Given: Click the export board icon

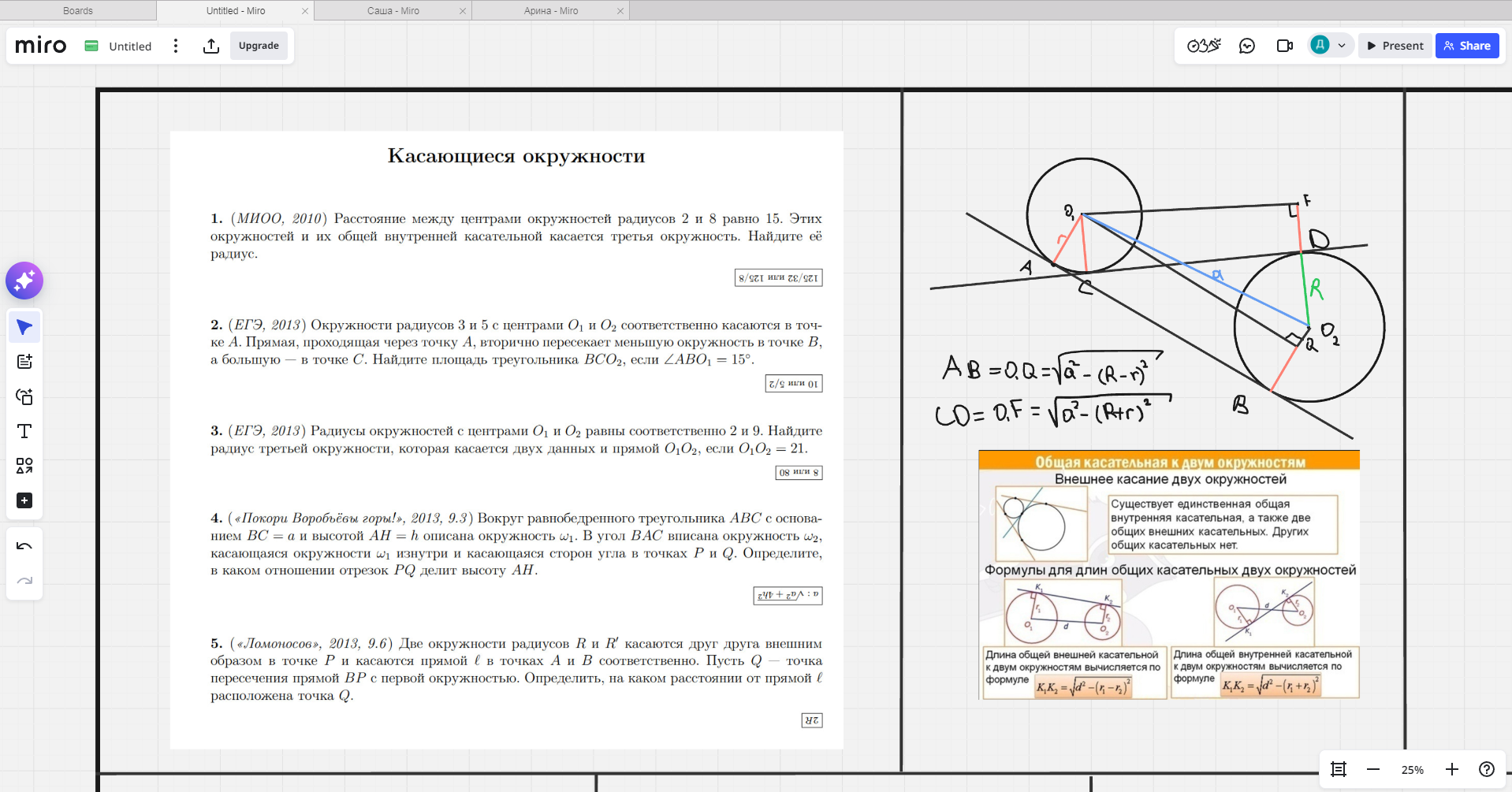Looking at the screenshot, I should tap(210, 46).
